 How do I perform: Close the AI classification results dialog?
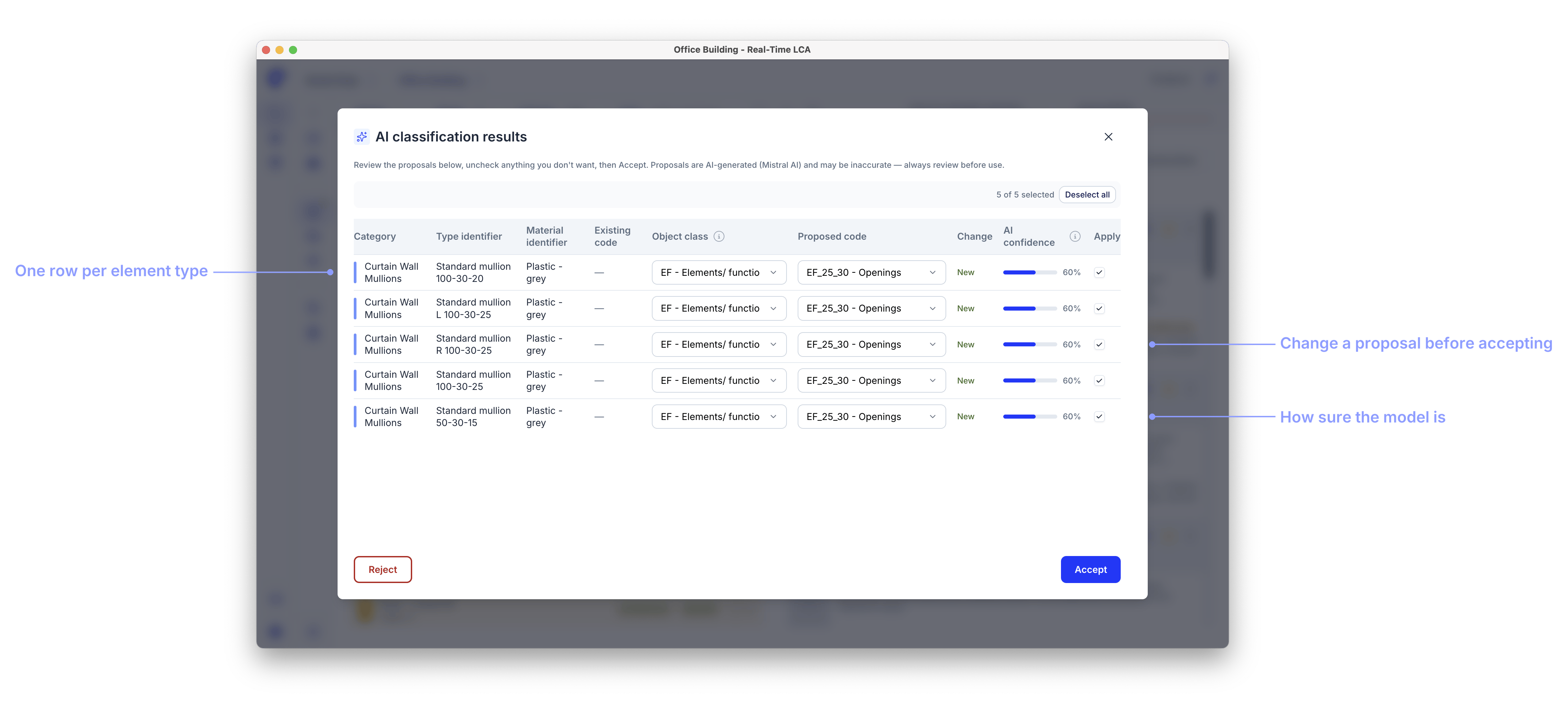click(1108, 136)
